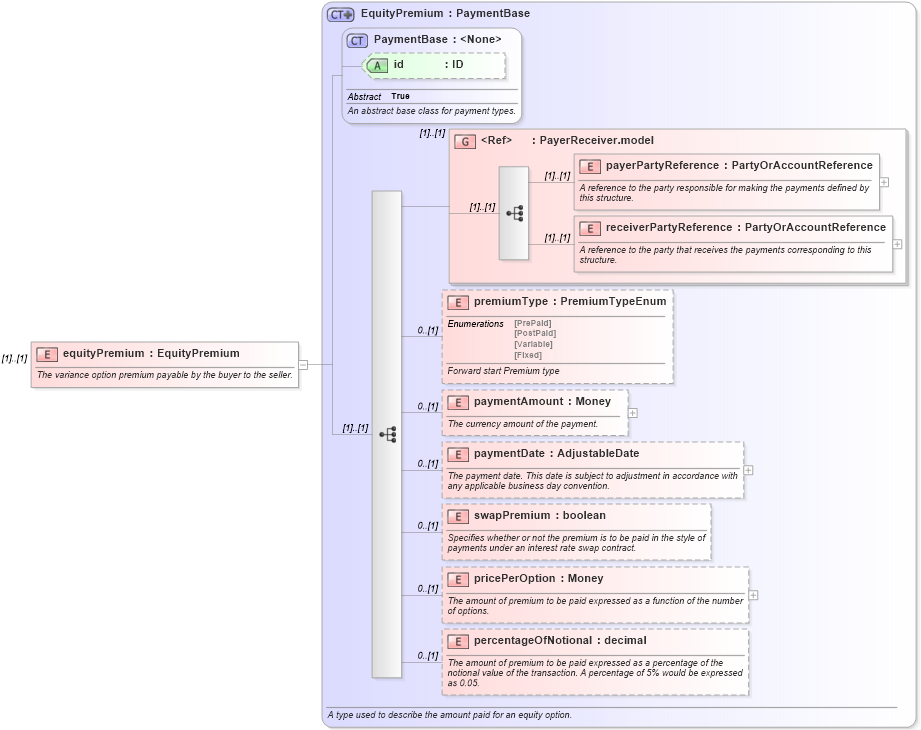Click the E icon of equityPremium element
The image size is (921, 730).
[x=46, y=354]
